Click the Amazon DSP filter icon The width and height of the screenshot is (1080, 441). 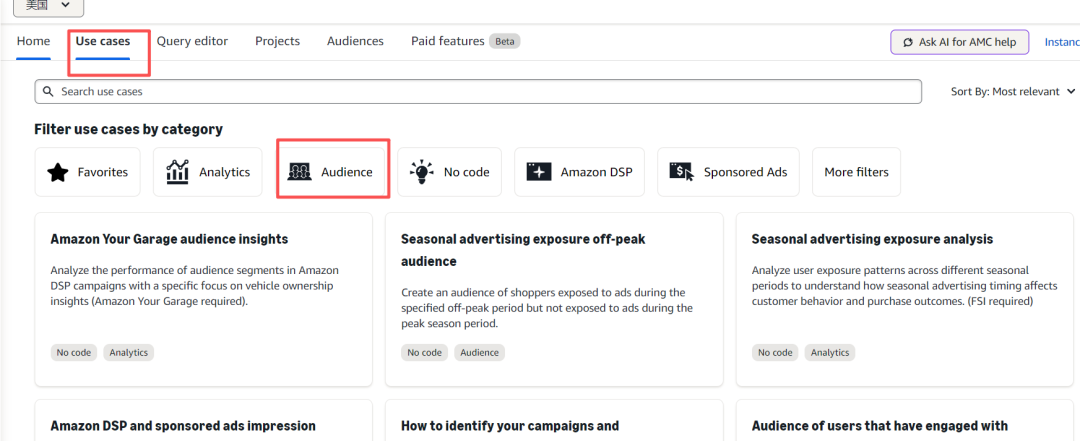(539, 172)
